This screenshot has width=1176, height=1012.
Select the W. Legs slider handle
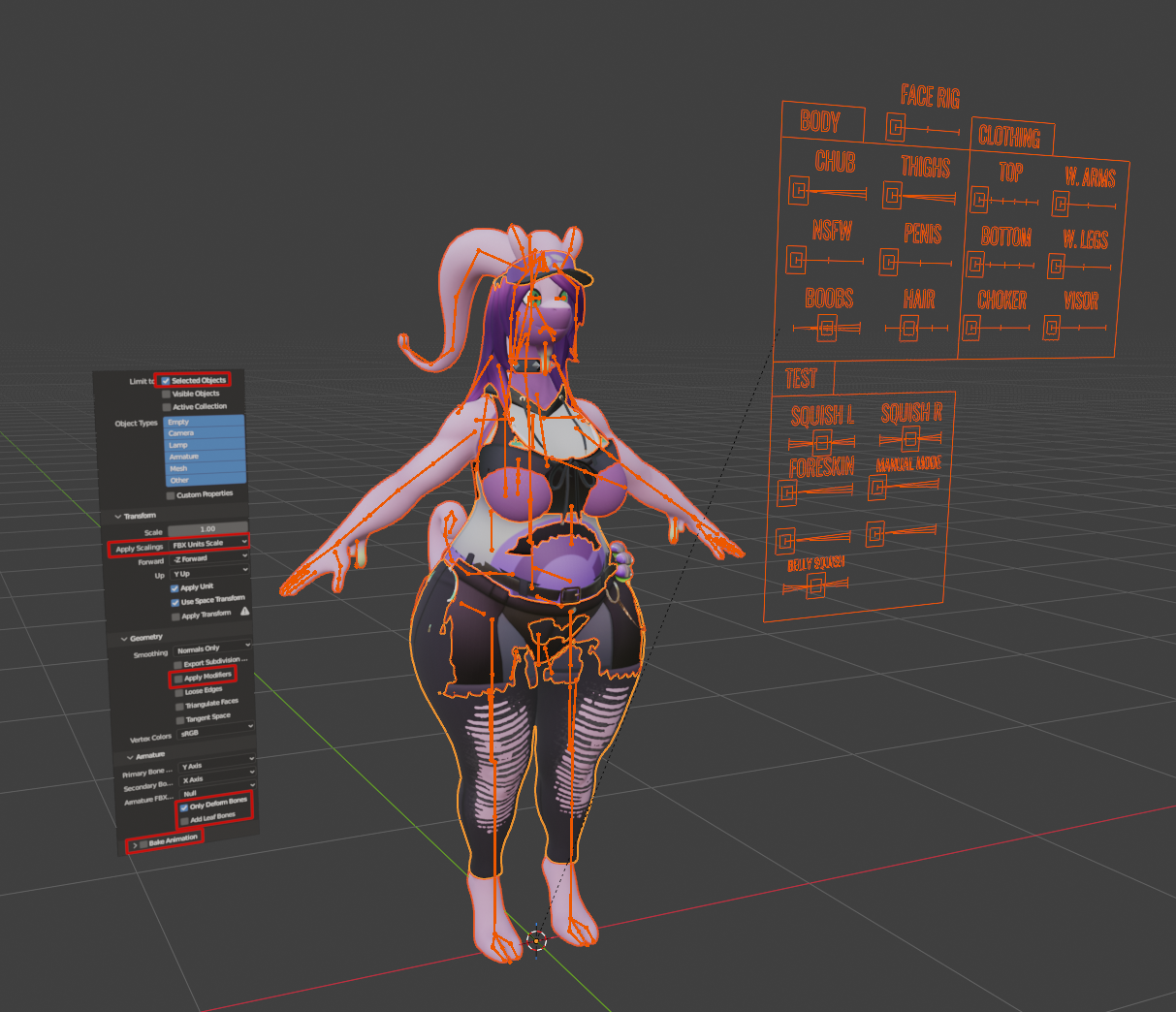[1056, 265]
